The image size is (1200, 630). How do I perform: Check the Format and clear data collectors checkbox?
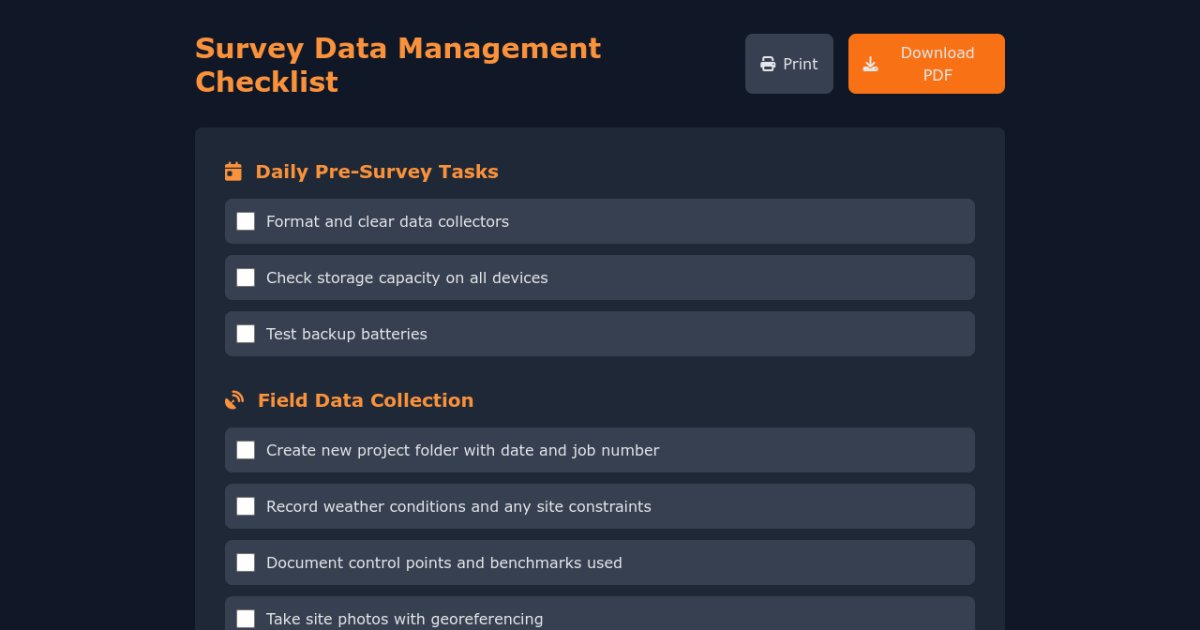coord(246,221)
